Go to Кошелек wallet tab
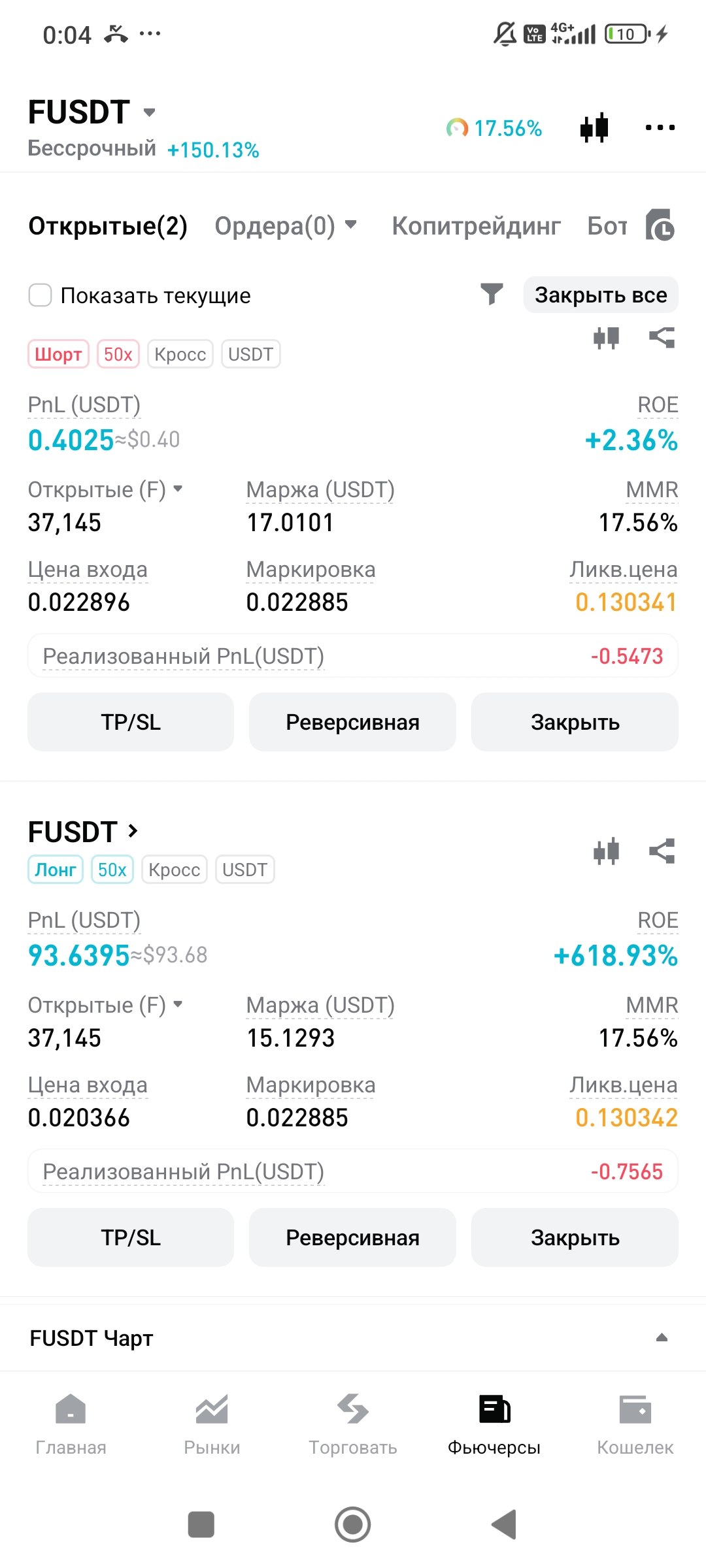 [635, 1425]
